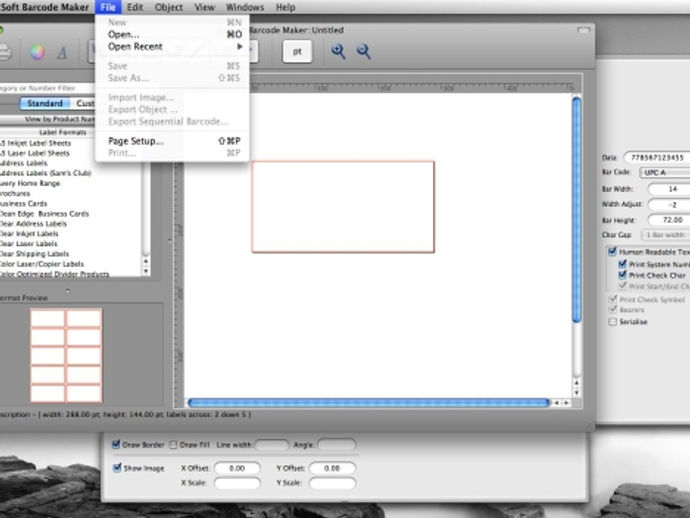Open the Object menu
The height and width of the screenshot is (518, 690).
169,7
